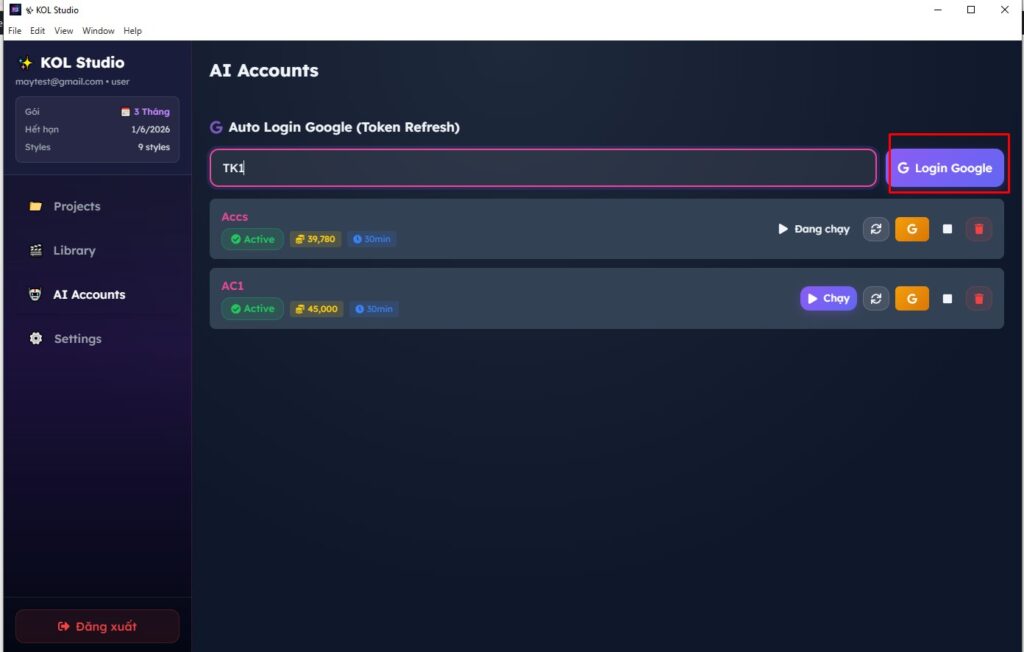
Task: Delete the AC1 account with trash icon
Action: (x=978, y=298)
